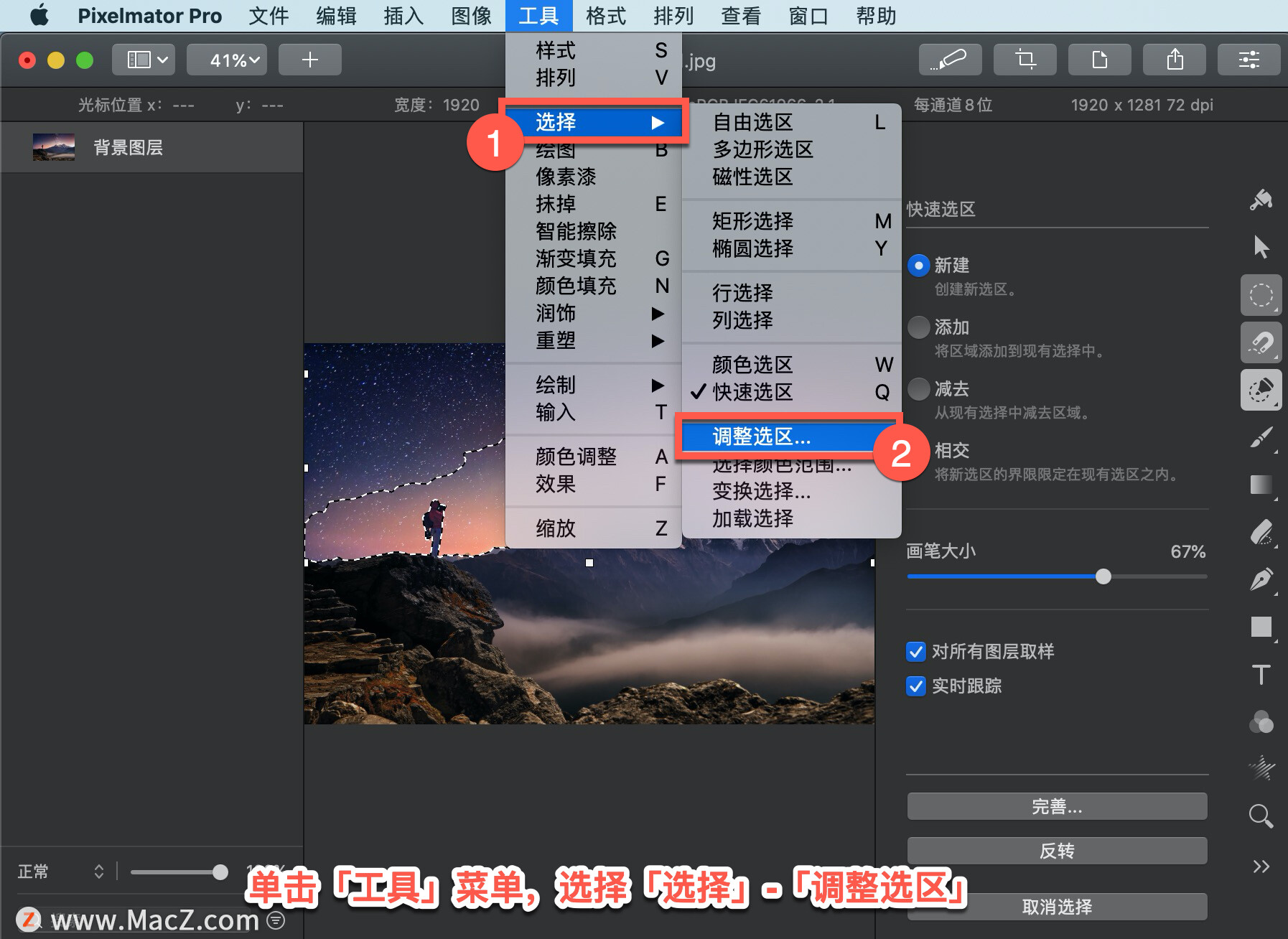Open the Crop tool in the top toolbar

pos(1025,60)
